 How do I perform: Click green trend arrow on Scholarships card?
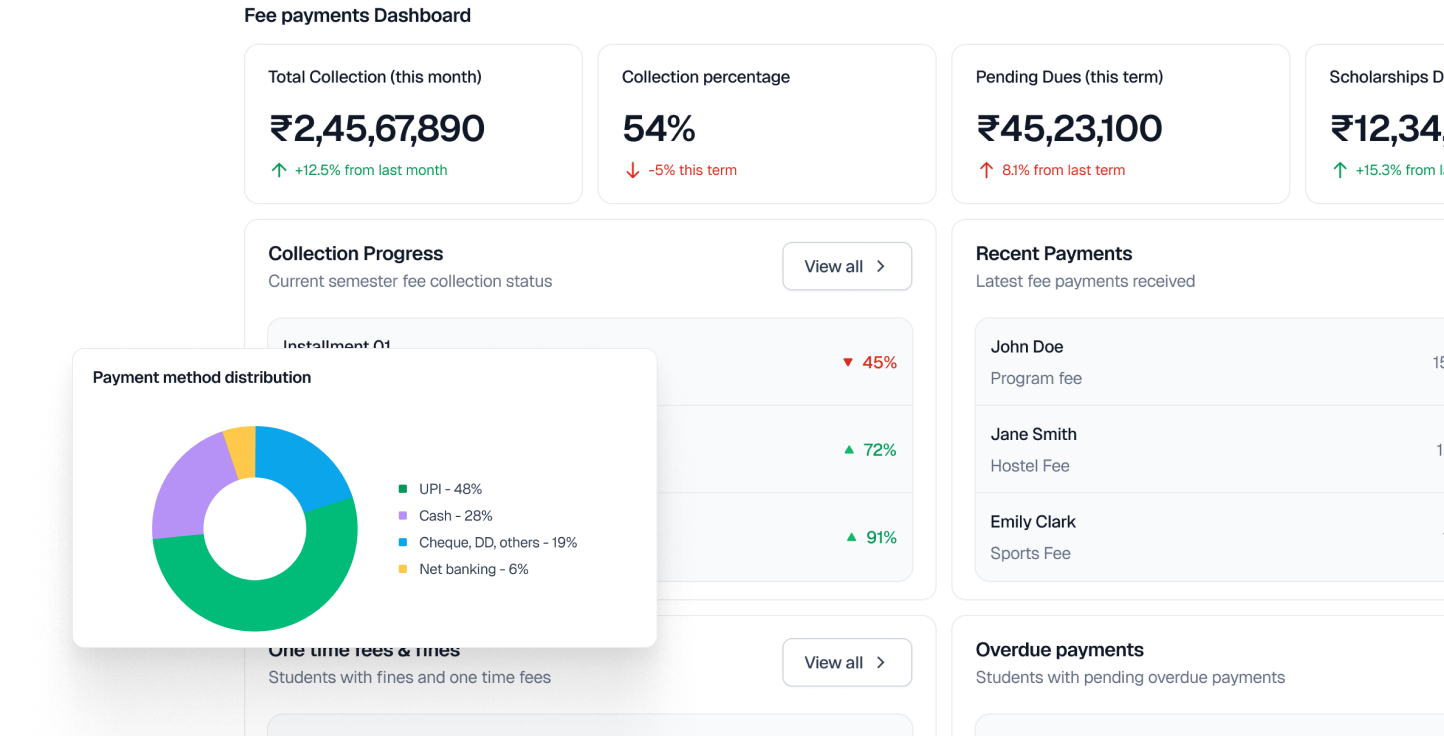pos(1340,170)
